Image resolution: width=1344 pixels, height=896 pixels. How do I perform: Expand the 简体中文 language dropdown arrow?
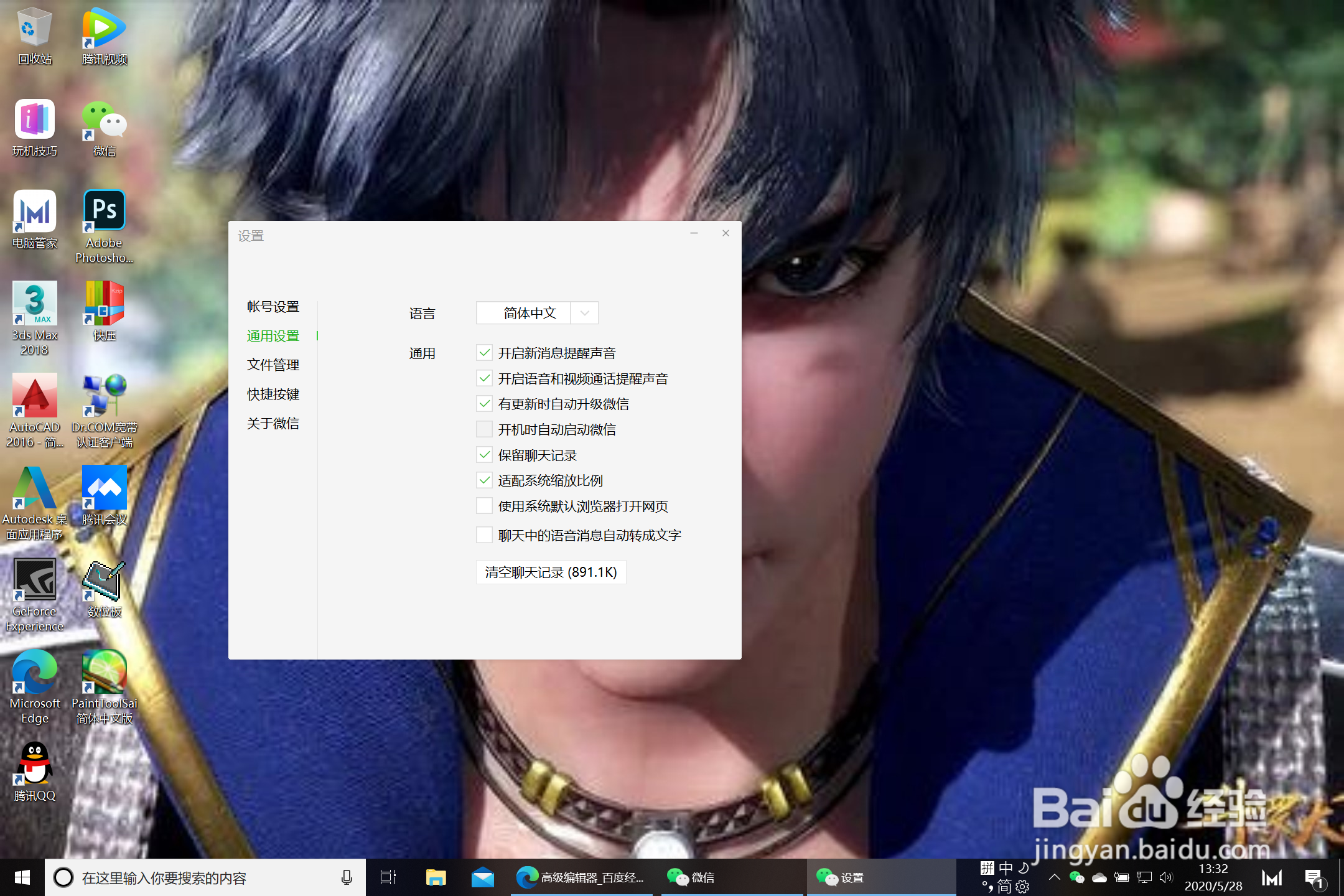click(584, 313)
